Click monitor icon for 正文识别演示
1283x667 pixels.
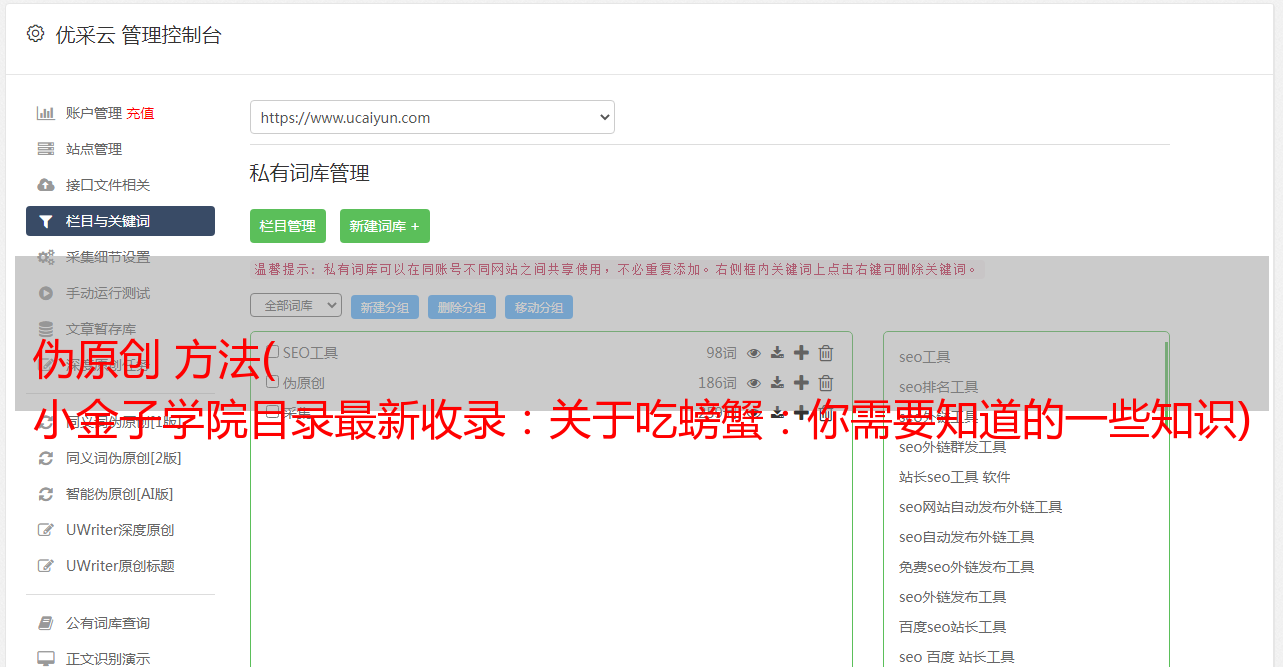click(45, 659)
